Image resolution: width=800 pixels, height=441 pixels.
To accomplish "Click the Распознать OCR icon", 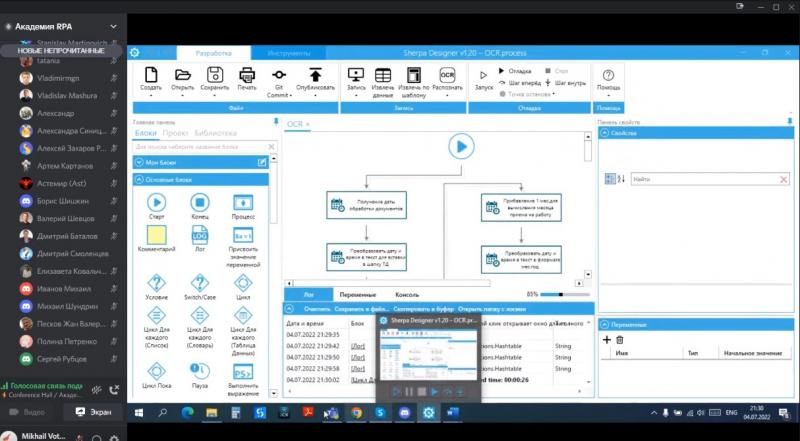I will click(x=447, y=75).
